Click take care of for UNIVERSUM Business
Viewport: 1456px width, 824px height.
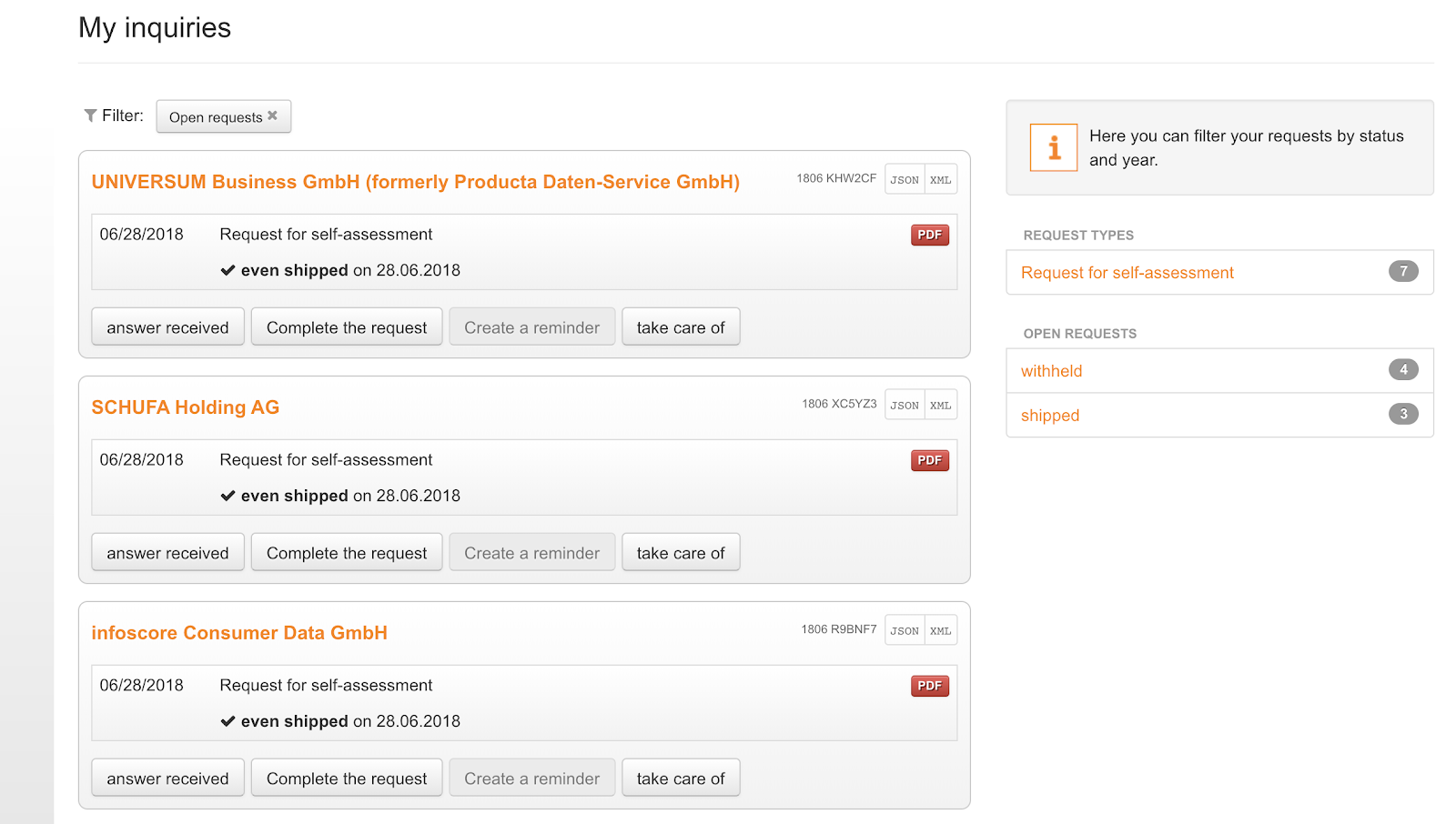(x=681, y=327)
